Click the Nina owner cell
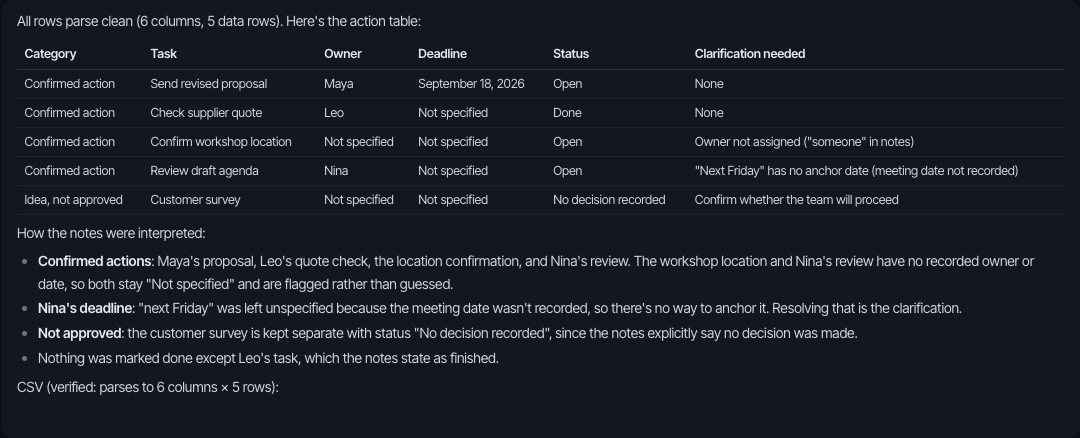Screen dimensions: 1080x438 [x=335, y=171]
